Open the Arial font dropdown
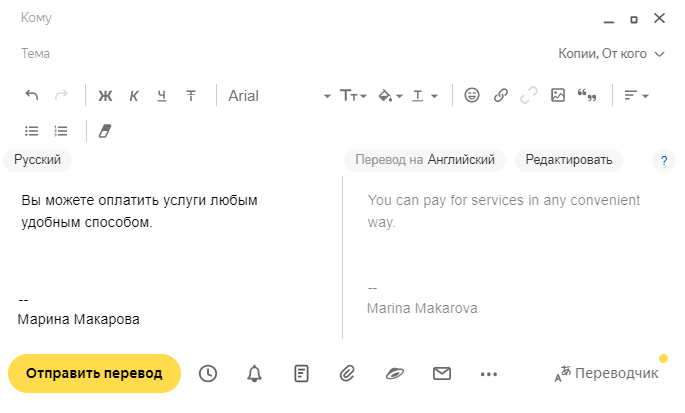The height and width of the screenshot is (413, 685). [279, 96]
